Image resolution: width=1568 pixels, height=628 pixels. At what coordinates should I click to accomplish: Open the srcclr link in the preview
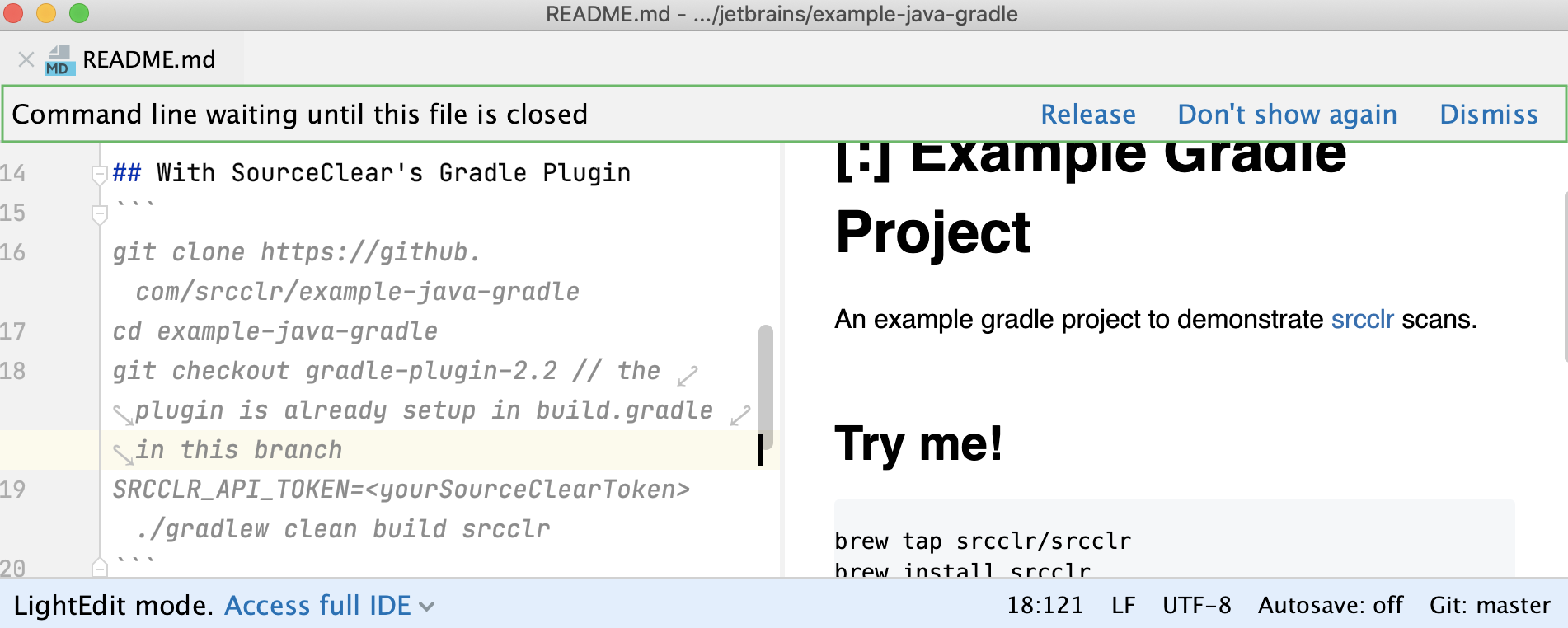point(1362,319)
